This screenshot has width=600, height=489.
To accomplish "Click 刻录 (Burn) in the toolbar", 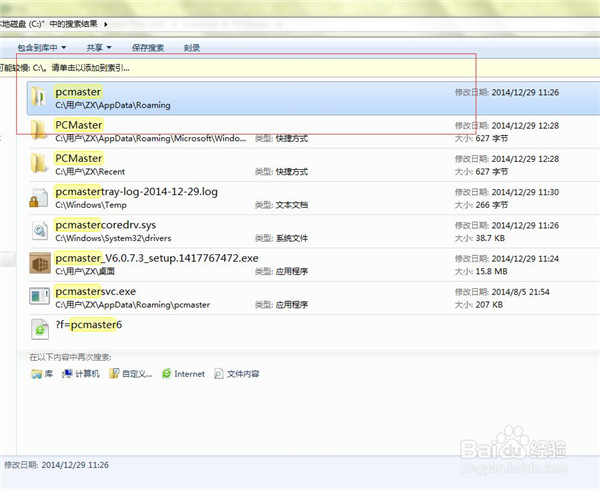I will (192, 47).
